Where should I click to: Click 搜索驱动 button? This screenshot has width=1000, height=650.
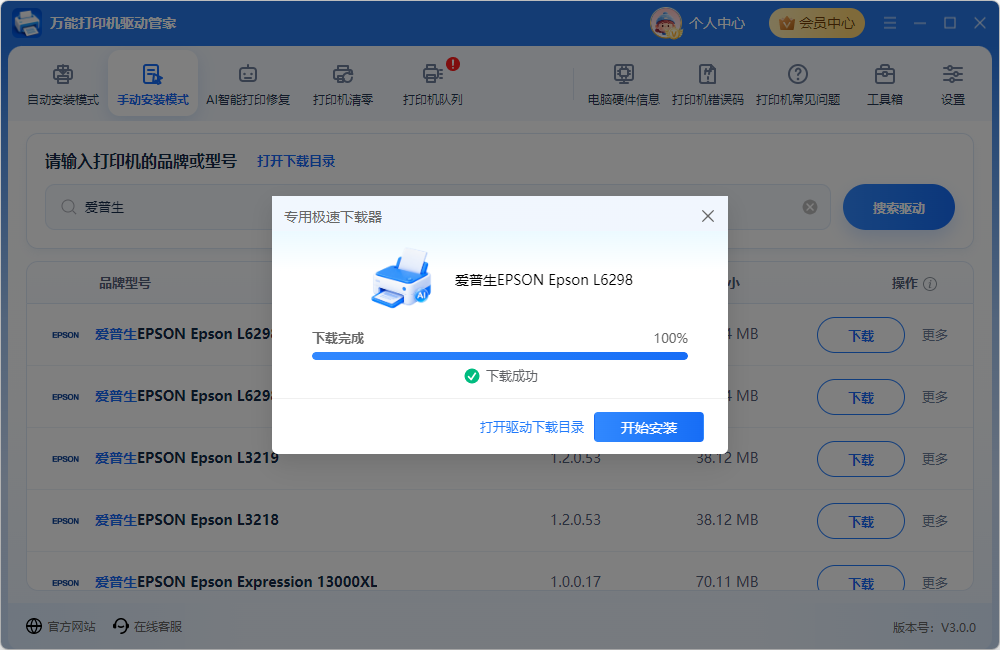tap(898, 207)
